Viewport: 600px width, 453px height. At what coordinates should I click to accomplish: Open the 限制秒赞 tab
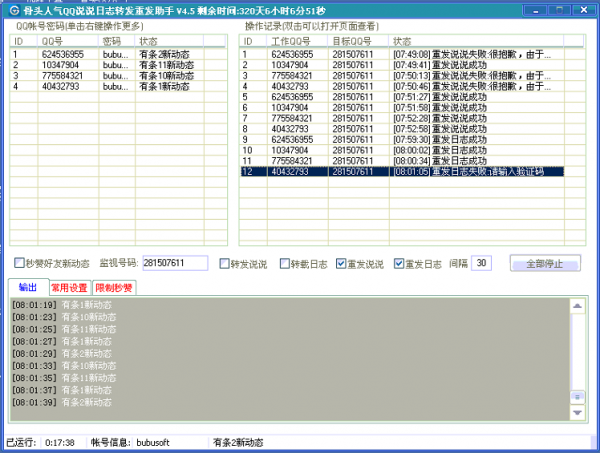click(x=114, y=288)
